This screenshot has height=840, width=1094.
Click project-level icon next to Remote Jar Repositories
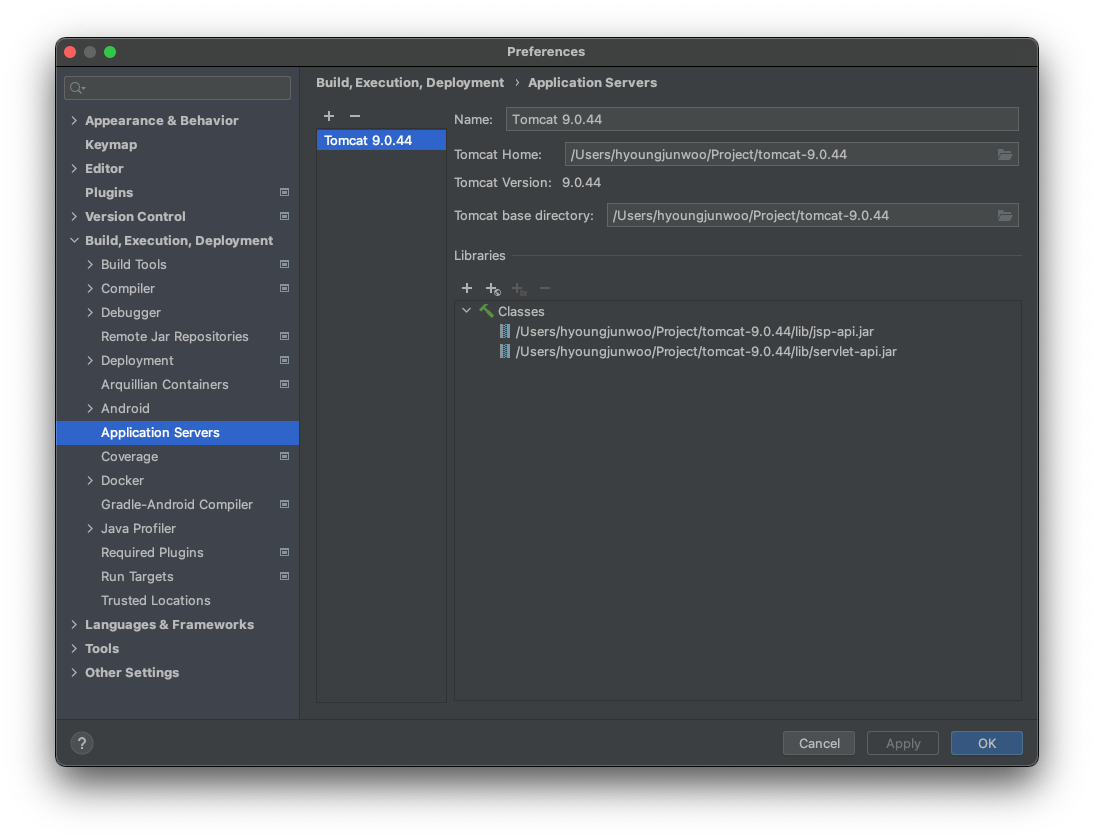tap(285, 336)
